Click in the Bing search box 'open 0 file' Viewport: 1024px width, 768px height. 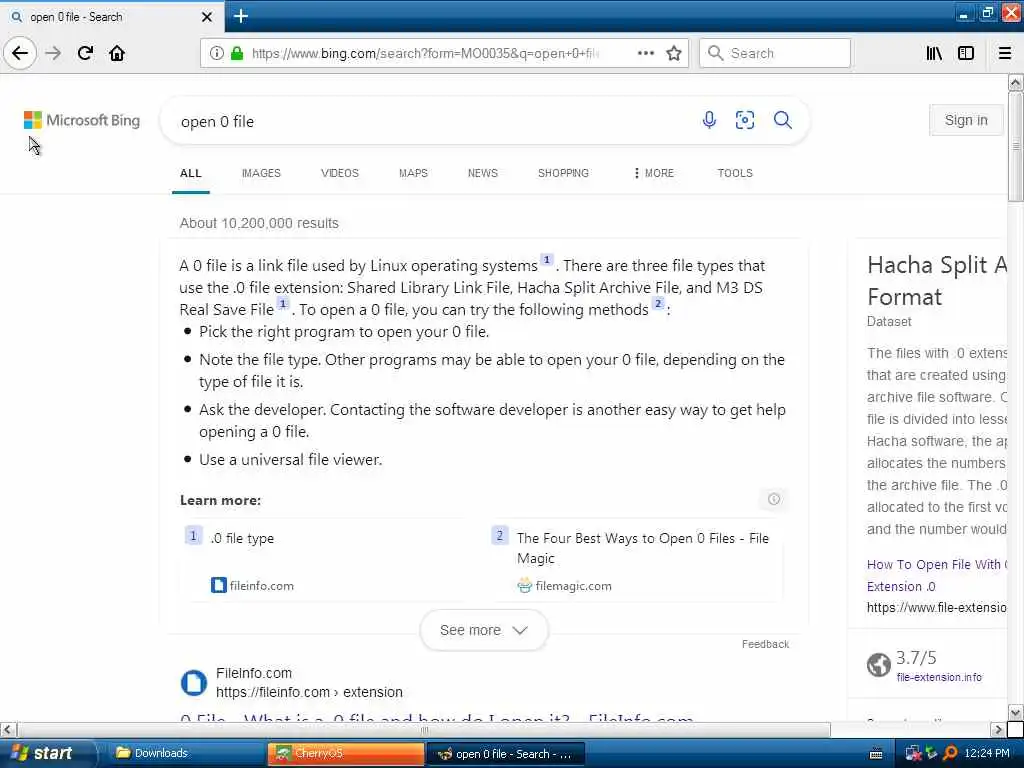431,121
